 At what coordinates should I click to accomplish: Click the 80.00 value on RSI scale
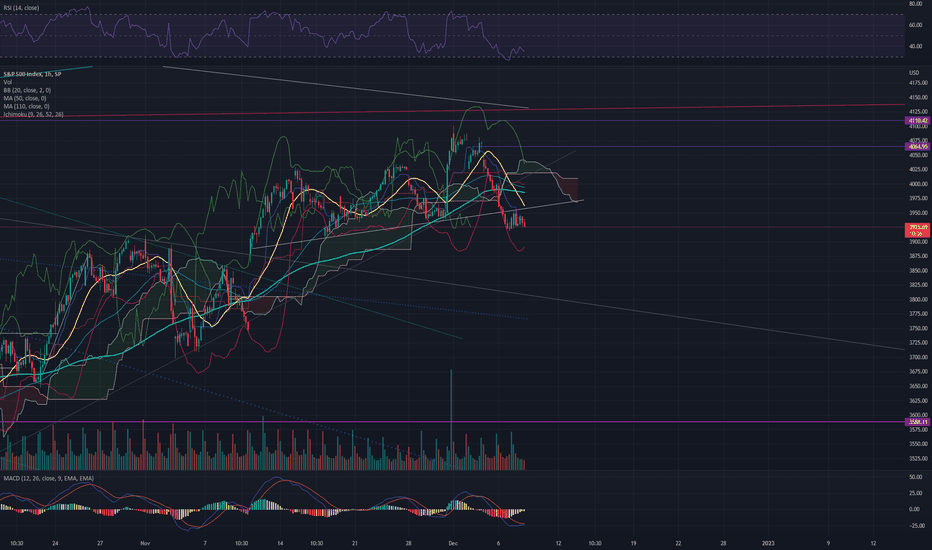point(915,4)
